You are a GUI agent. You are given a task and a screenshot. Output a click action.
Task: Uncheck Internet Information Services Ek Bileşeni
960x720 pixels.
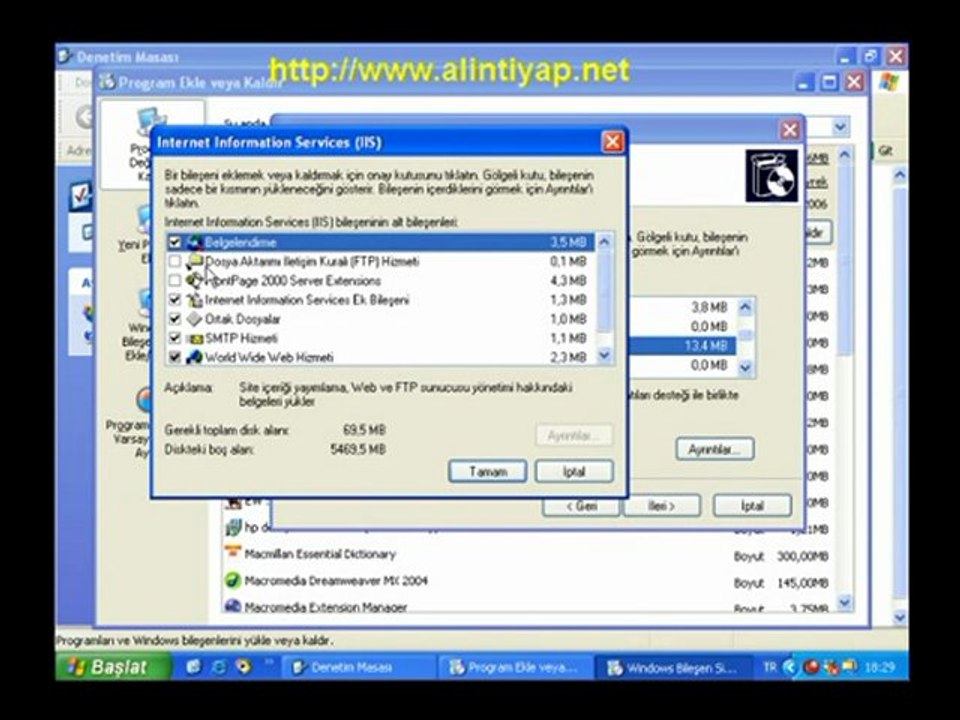click(175, 300)
